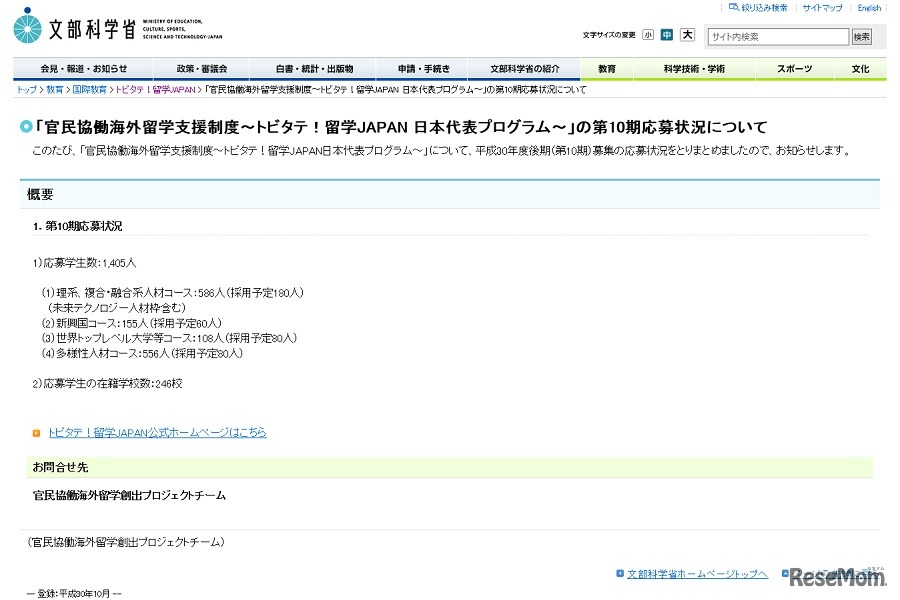Set font size to 大
The width and height of the screenshot is (900, 600).
pyautogui.click(x=687, y=34)
